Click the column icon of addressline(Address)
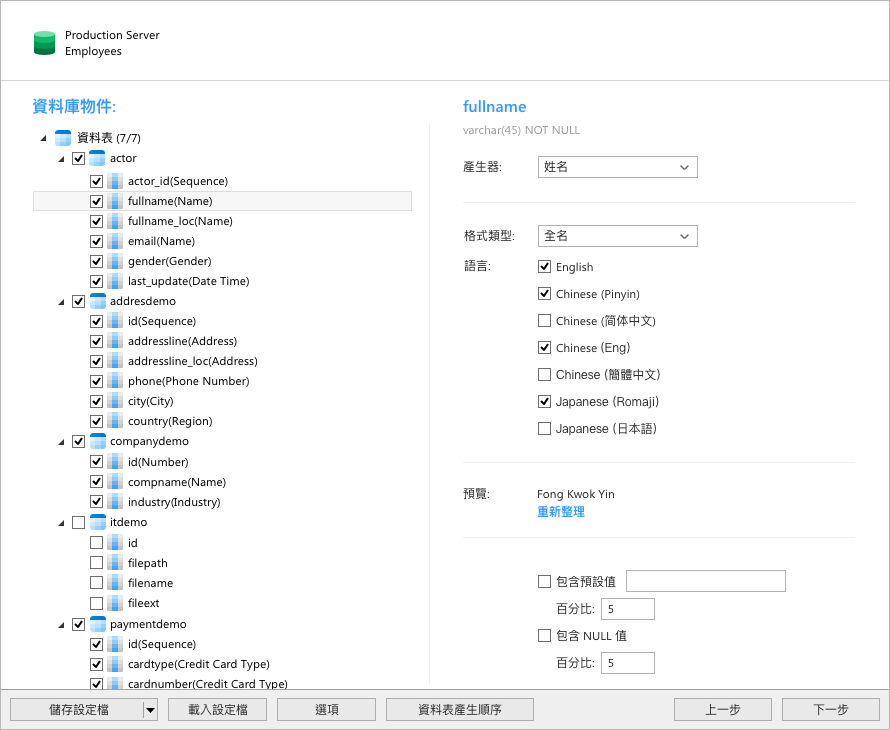Image resolution: width=890 pixels, height=730 pixels. pyautogui.click(x=115, y=341)
